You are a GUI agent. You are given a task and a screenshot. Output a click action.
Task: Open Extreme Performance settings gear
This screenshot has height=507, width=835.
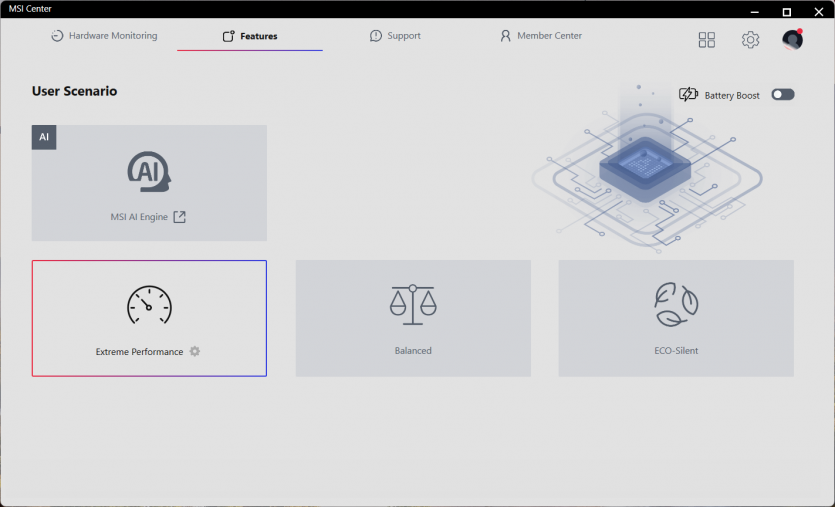click(195, 352)
